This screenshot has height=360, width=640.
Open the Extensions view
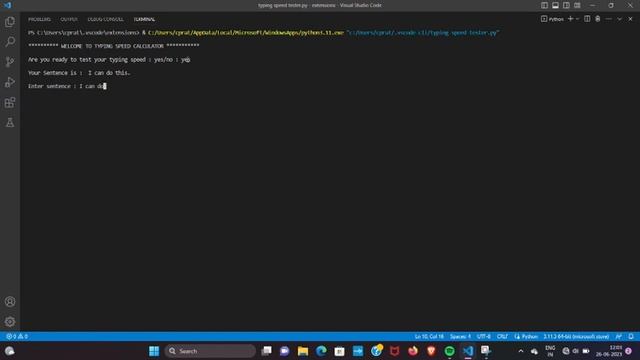pyautogui.click(x=10, y=102)
